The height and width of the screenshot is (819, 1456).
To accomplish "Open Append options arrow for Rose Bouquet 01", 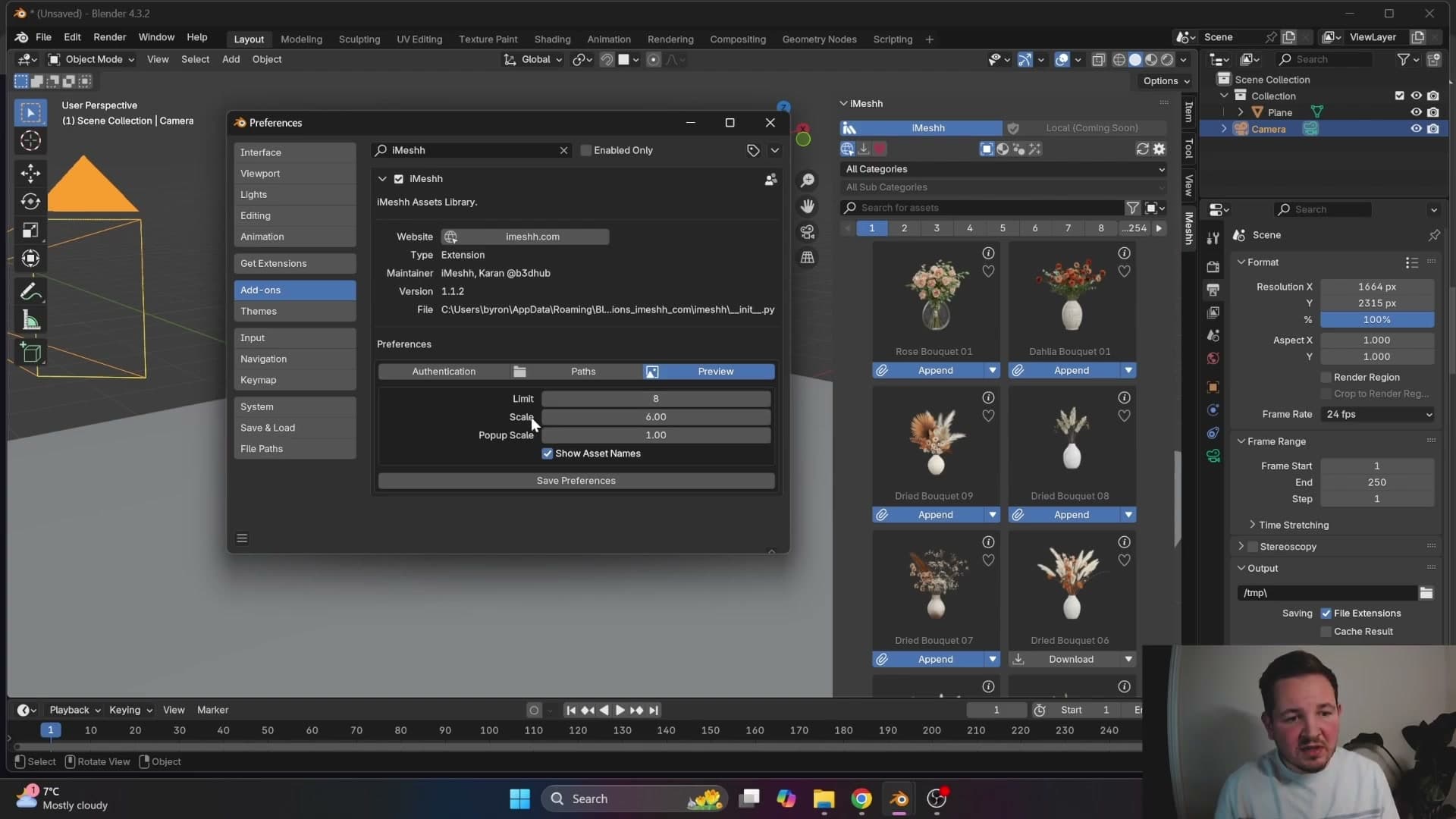I will pos(992,371).
